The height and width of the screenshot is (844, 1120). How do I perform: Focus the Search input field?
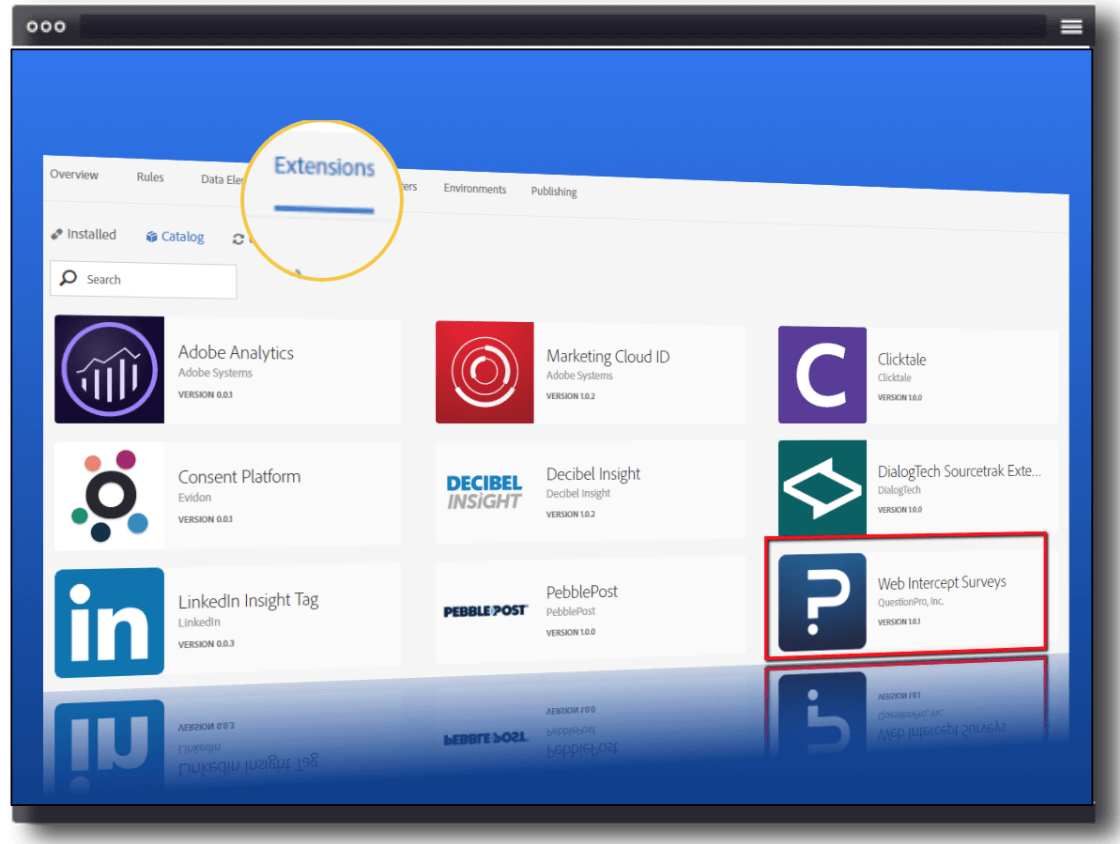144,280
